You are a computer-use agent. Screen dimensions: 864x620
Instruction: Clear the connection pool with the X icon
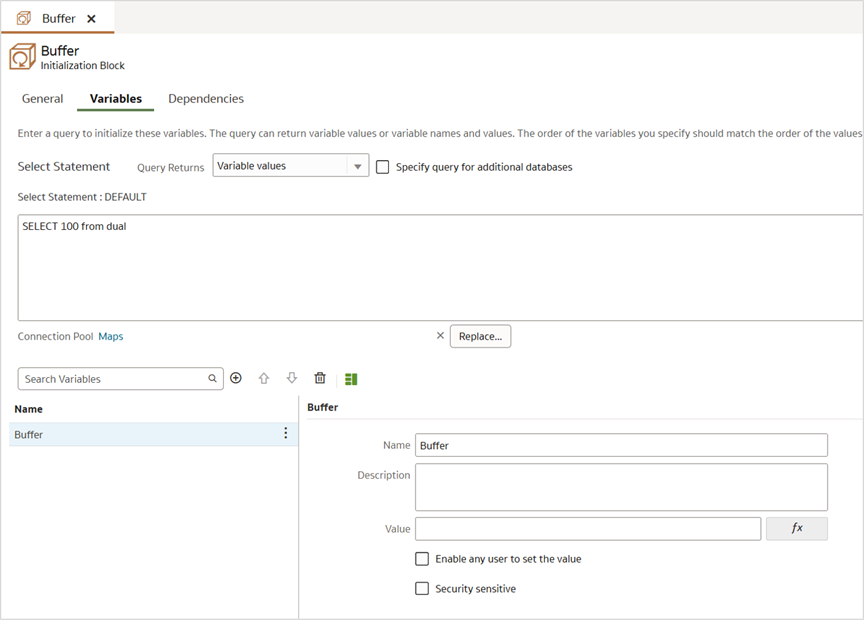coord(440,336)
